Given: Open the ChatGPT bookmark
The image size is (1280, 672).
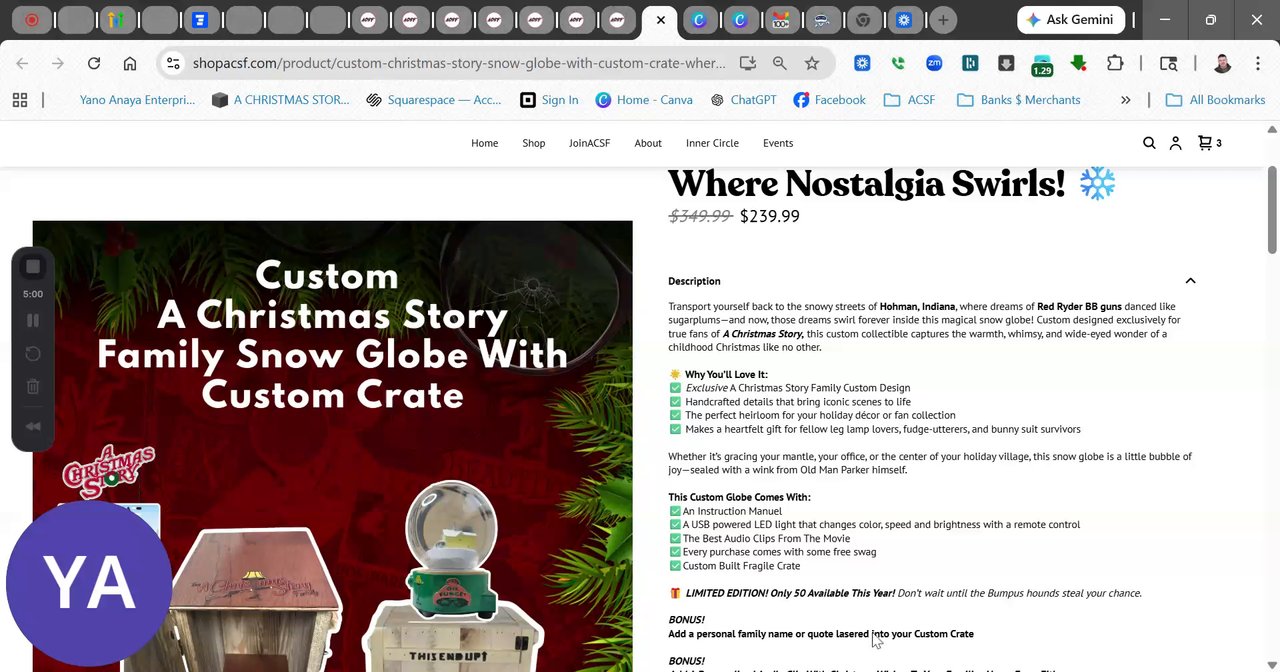Looking at the screenshot, I should click(x=744, y=100).
